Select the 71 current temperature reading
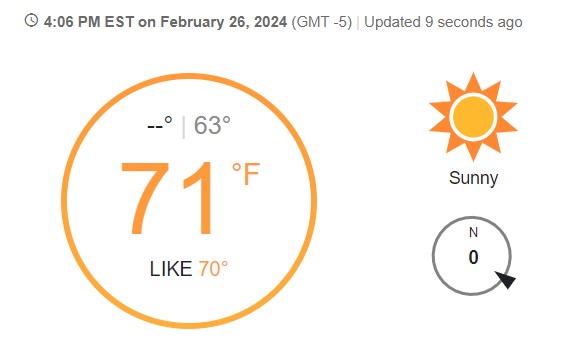This screenshot has width=580, height=362. (168, 198)
